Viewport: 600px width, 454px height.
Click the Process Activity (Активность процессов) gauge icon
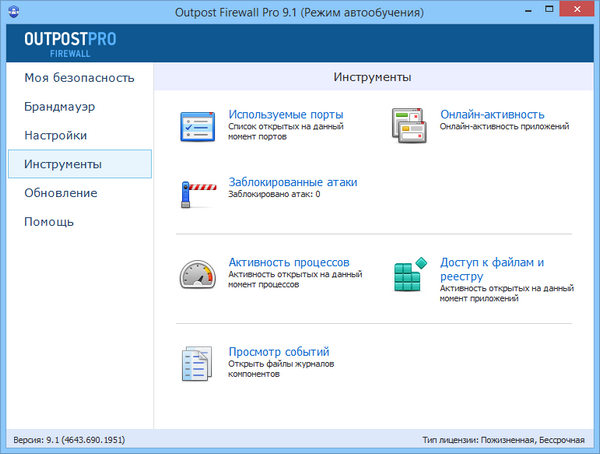pyautogui.click(x=198, y=273)
